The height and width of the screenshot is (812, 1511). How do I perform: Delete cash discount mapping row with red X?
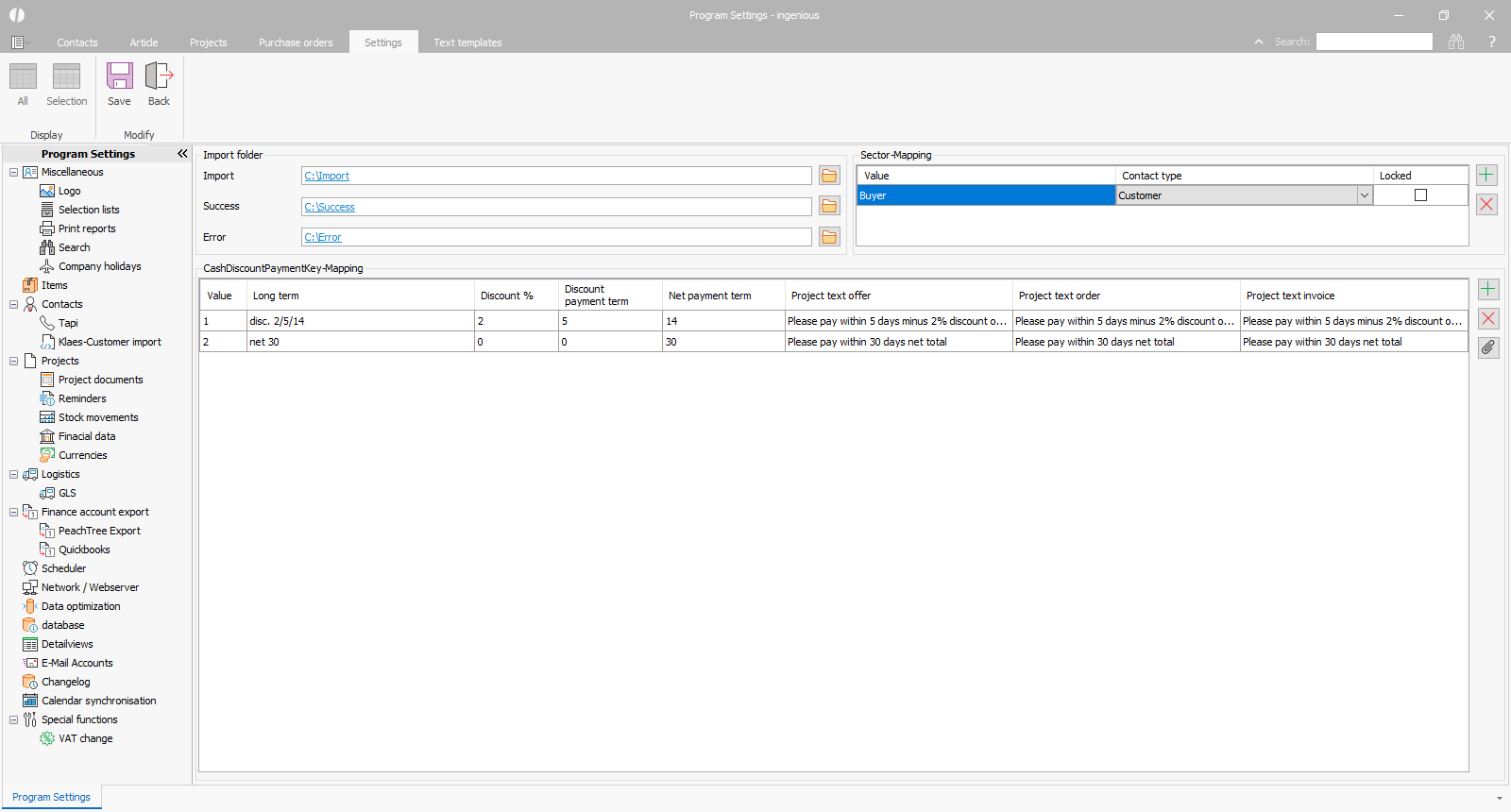point(1488,319)
